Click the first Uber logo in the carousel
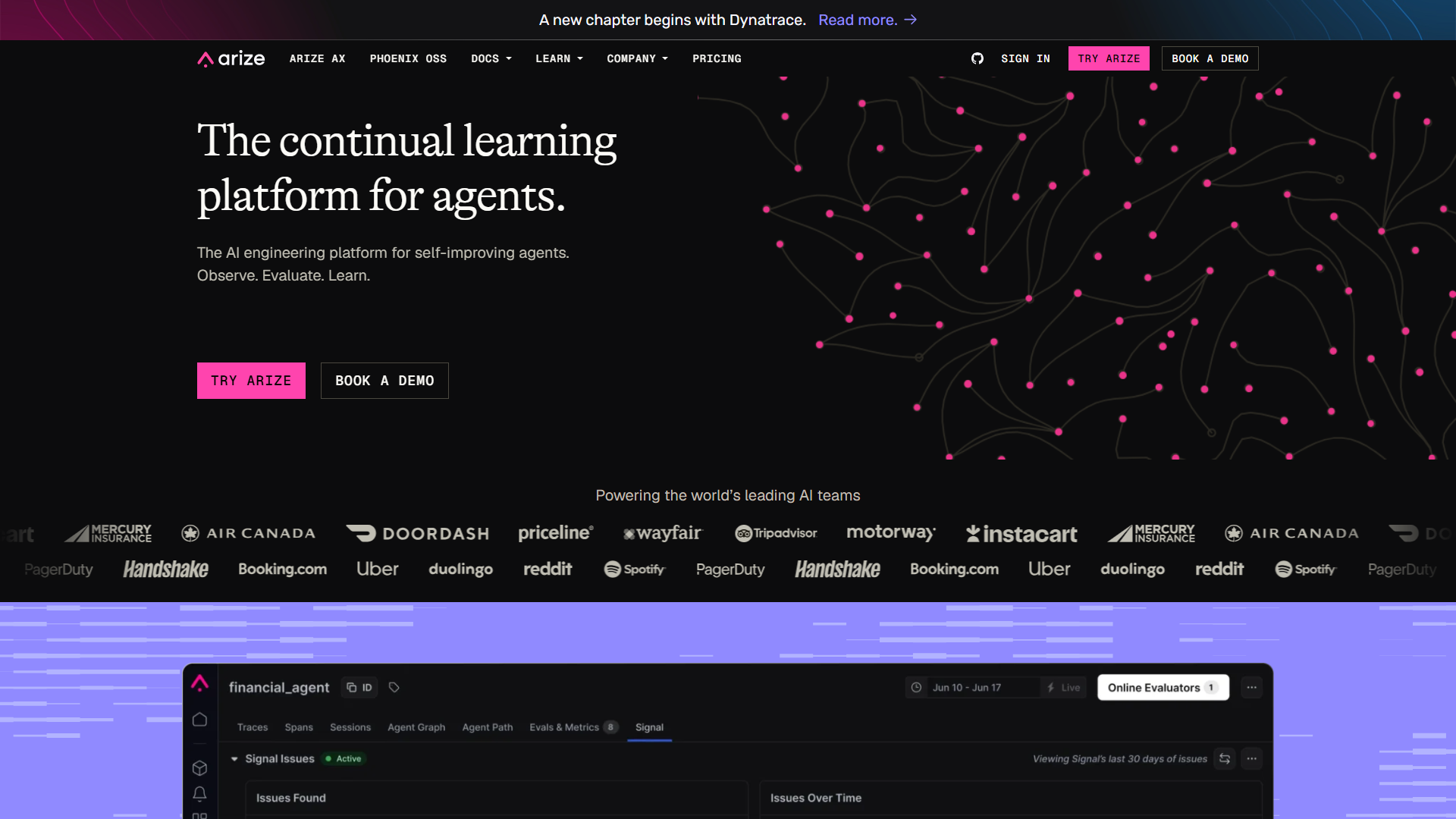The width and height of the screenshot is (1456, 819). 378,569
